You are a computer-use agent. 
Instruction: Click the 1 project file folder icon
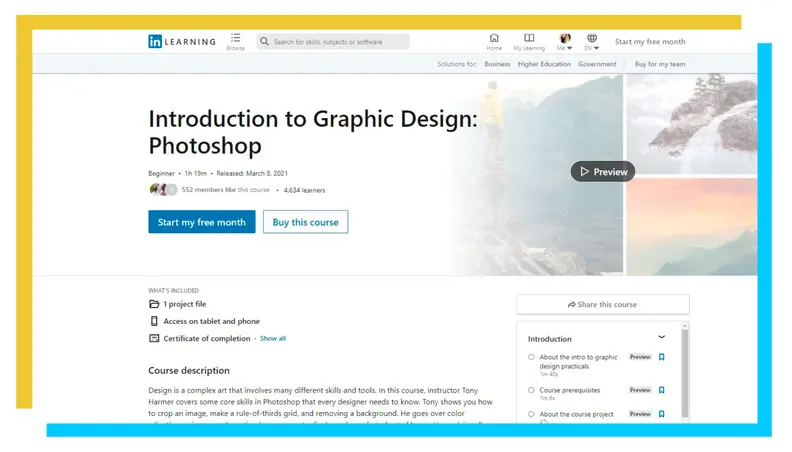[x=154, y=304]
